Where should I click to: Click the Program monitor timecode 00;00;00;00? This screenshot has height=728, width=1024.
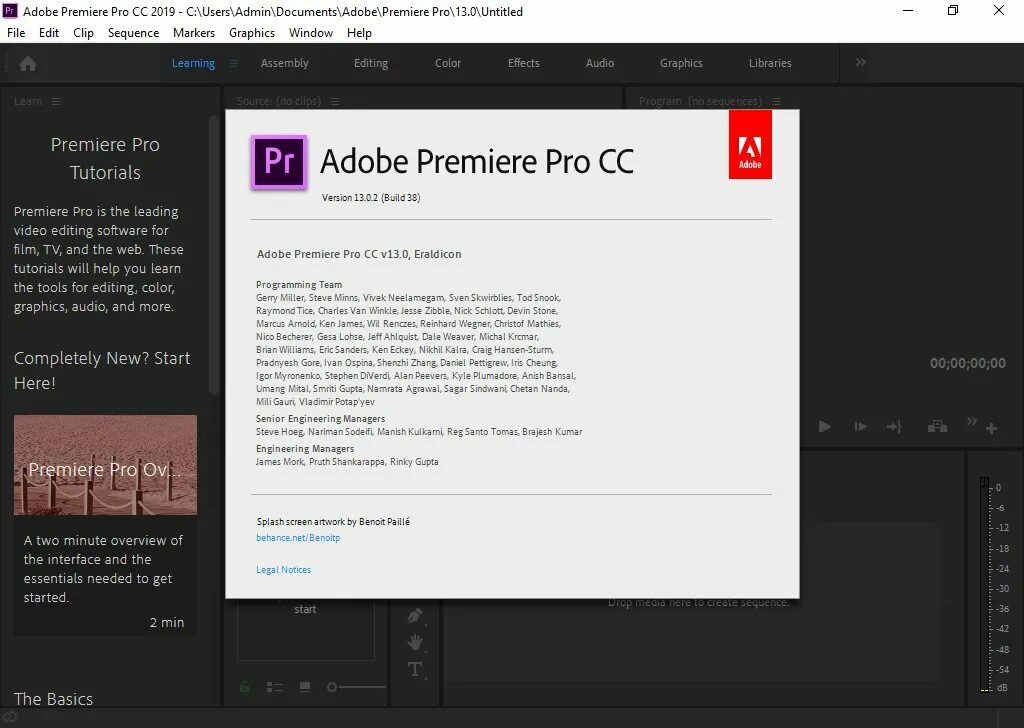coord(968,364)
